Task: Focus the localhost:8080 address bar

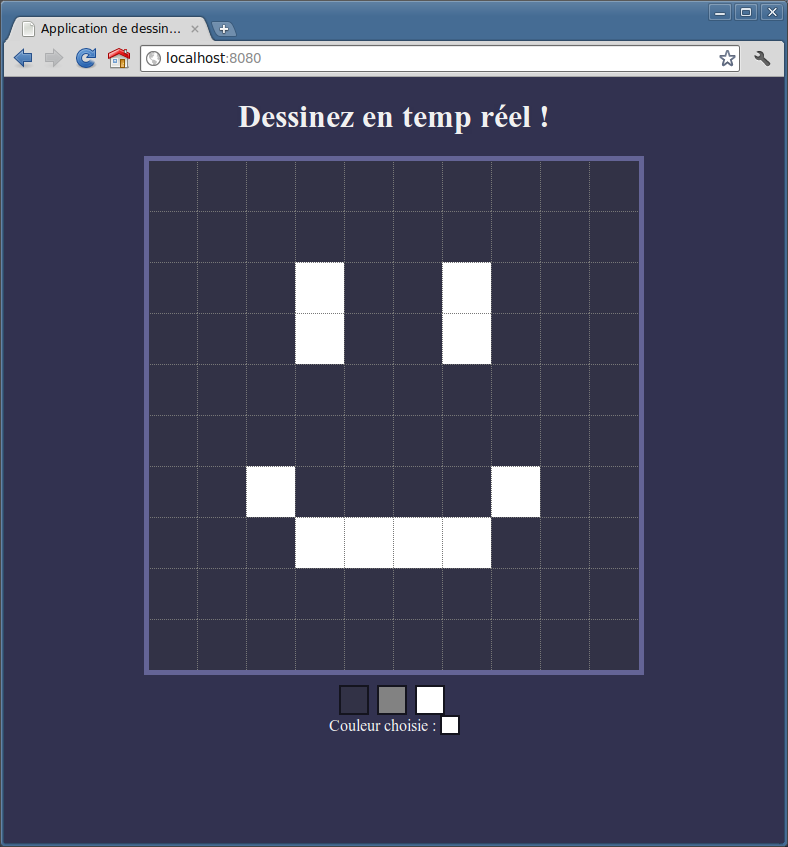Action: tap(440, 58)
